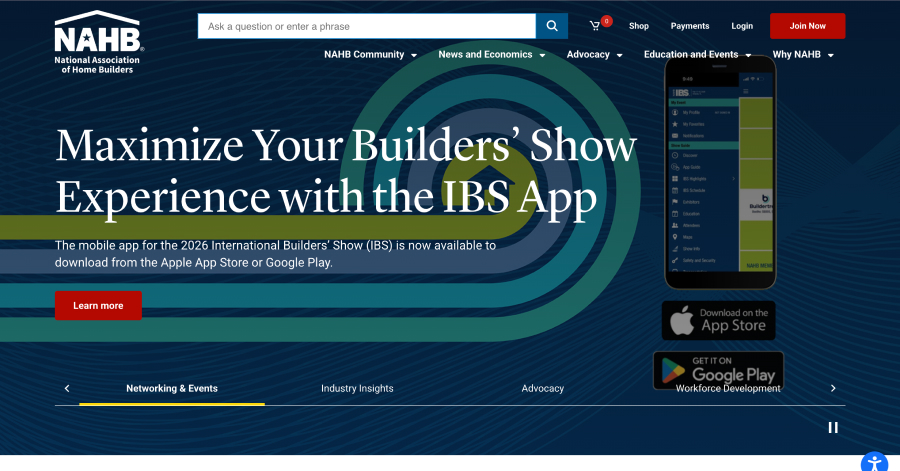
Task: Click the Learn more button
Action: click(98, 306)
